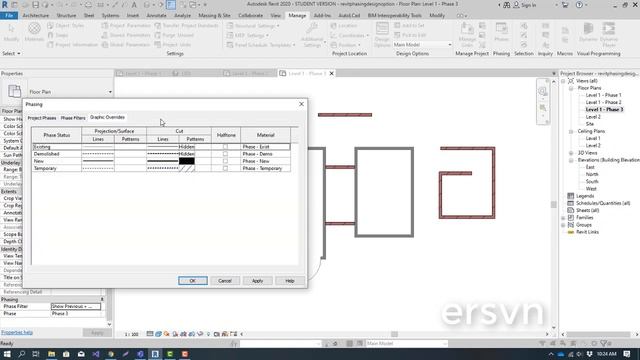
Task: Click Purge Unused in the ribbon
Action: (174, 35)
